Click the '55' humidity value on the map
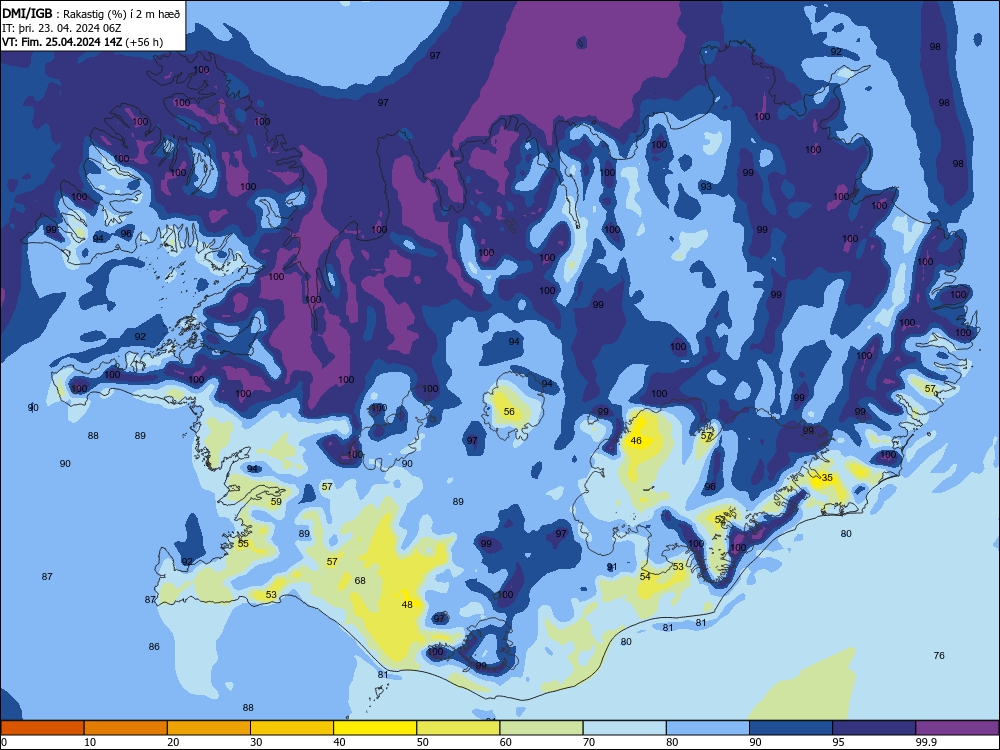Image resolution: width=1000 pixels, height=750 pixels. (x=243, y=544)
